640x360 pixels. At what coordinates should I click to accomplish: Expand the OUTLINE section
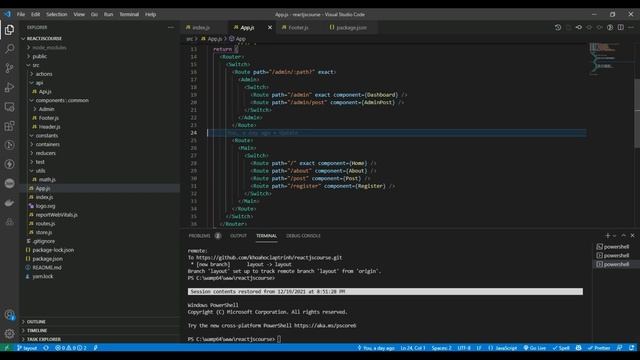[x=100, y=322]
